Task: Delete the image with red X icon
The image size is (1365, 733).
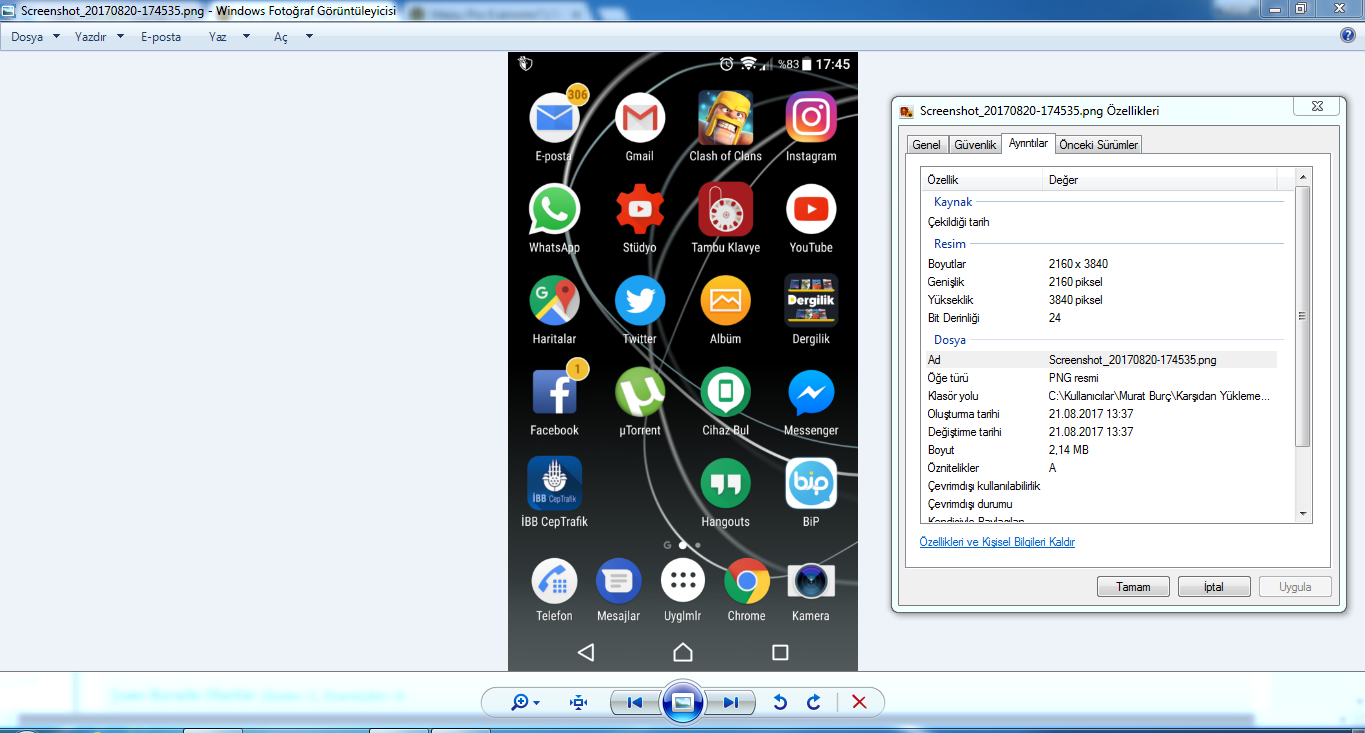Action: 858,702
